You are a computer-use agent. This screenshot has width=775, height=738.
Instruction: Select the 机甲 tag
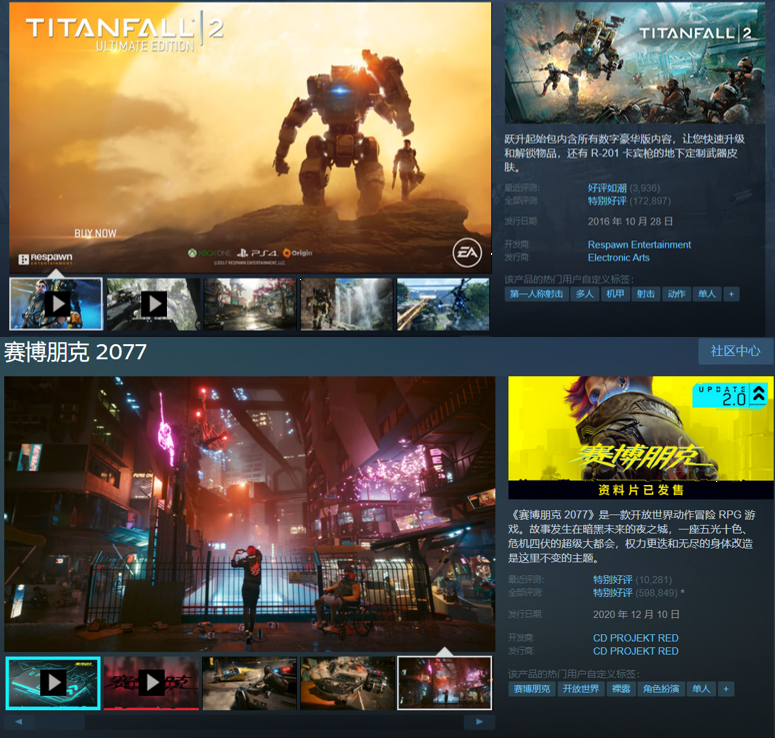click(x=615, y=294)
